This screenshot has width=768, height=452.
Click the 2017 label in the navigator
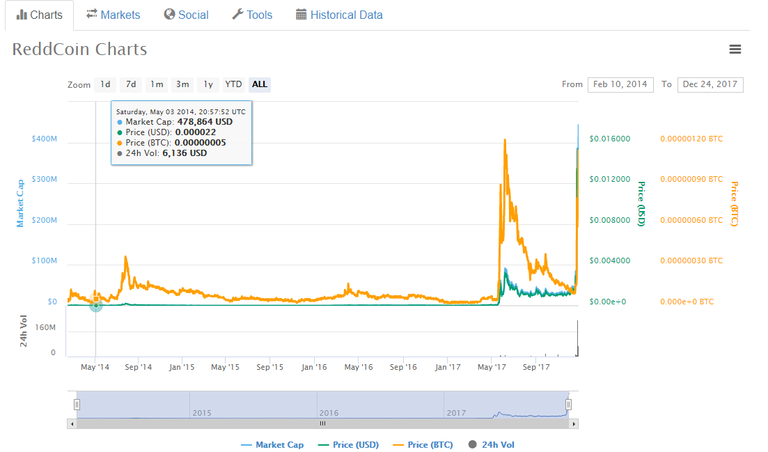tap(456, 413)
